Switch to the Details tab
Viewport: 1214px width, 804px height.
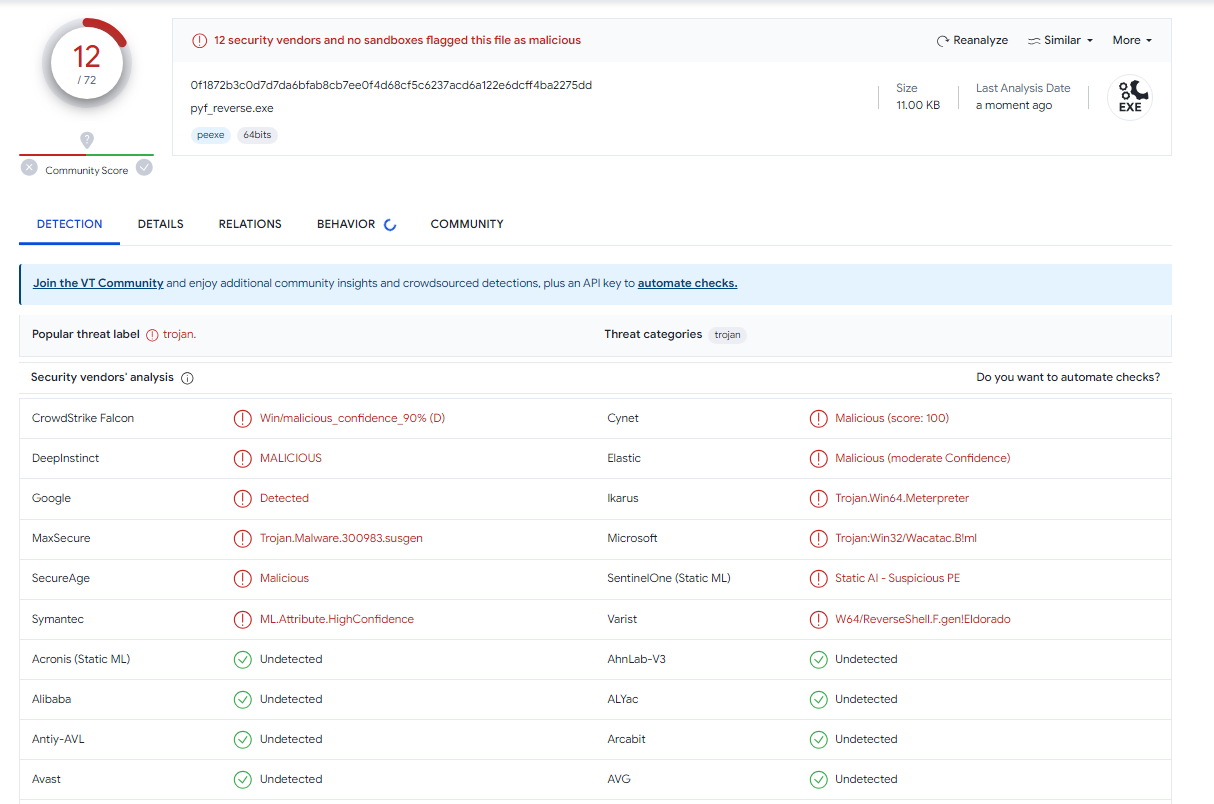point(160,224)
